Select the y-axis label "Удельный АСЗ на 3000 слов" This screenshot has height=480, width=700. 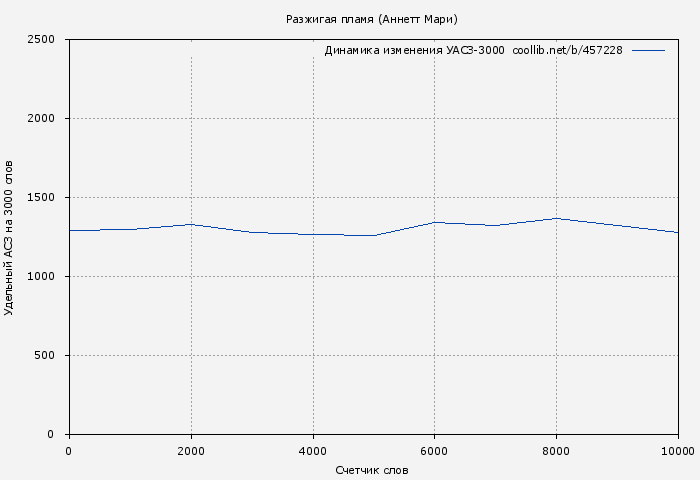click(9, 237)
